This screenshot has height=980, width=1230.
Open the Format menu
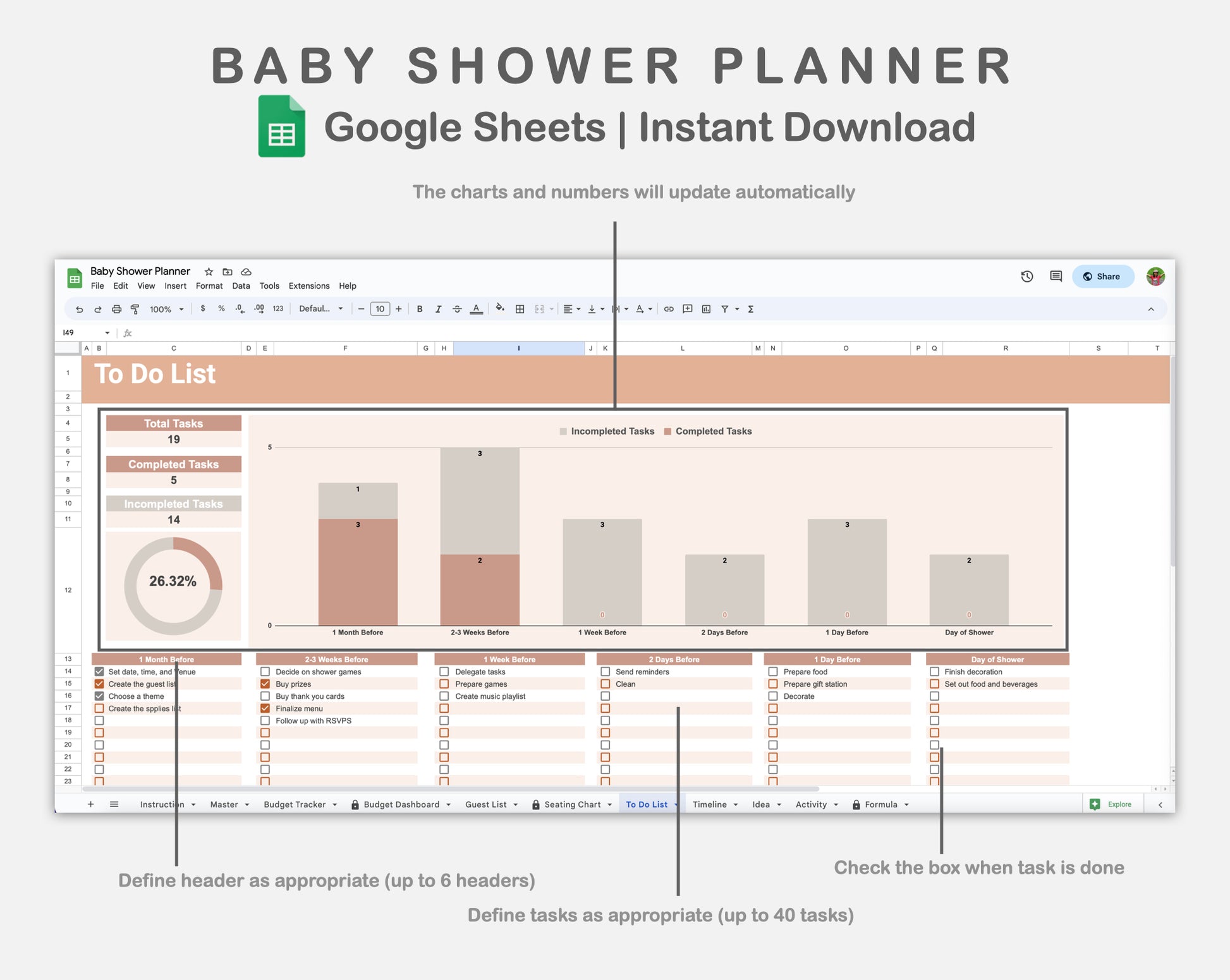tap(209, 286)
